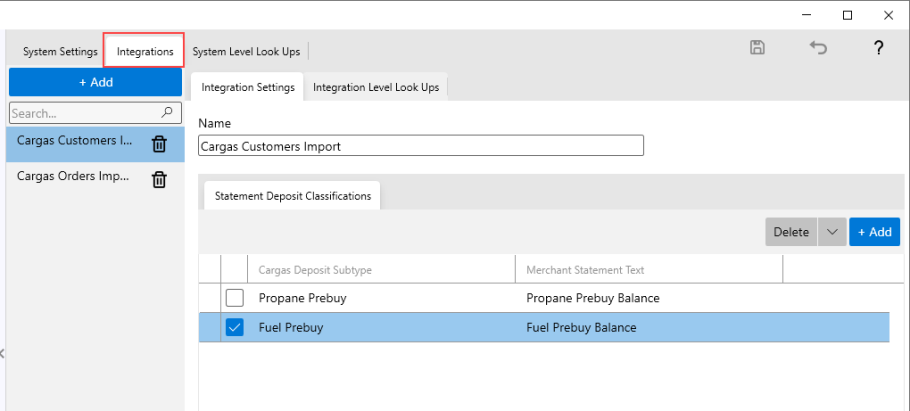Delete the Cargas Customers Import integration via trash icon
Viewport: 910px width, 411px height.
(159, 144)
